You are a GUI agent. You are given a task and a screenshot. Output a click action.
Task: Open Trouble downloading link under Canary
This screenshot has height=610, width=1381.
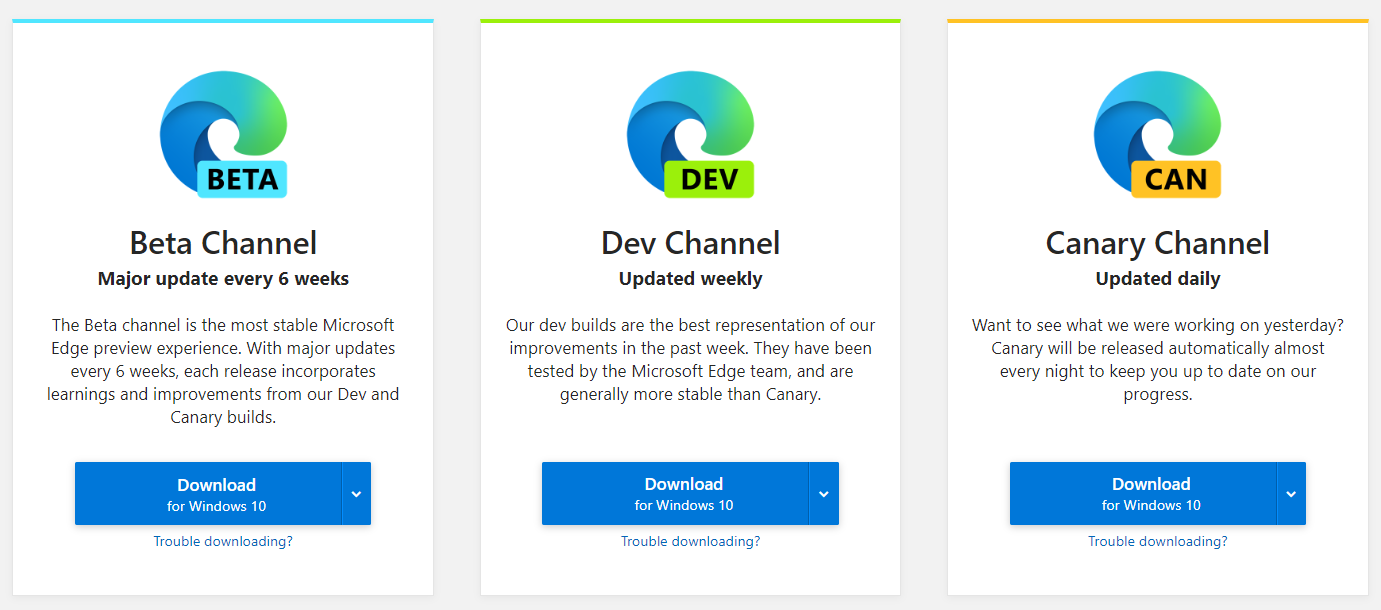point(1158,542)
